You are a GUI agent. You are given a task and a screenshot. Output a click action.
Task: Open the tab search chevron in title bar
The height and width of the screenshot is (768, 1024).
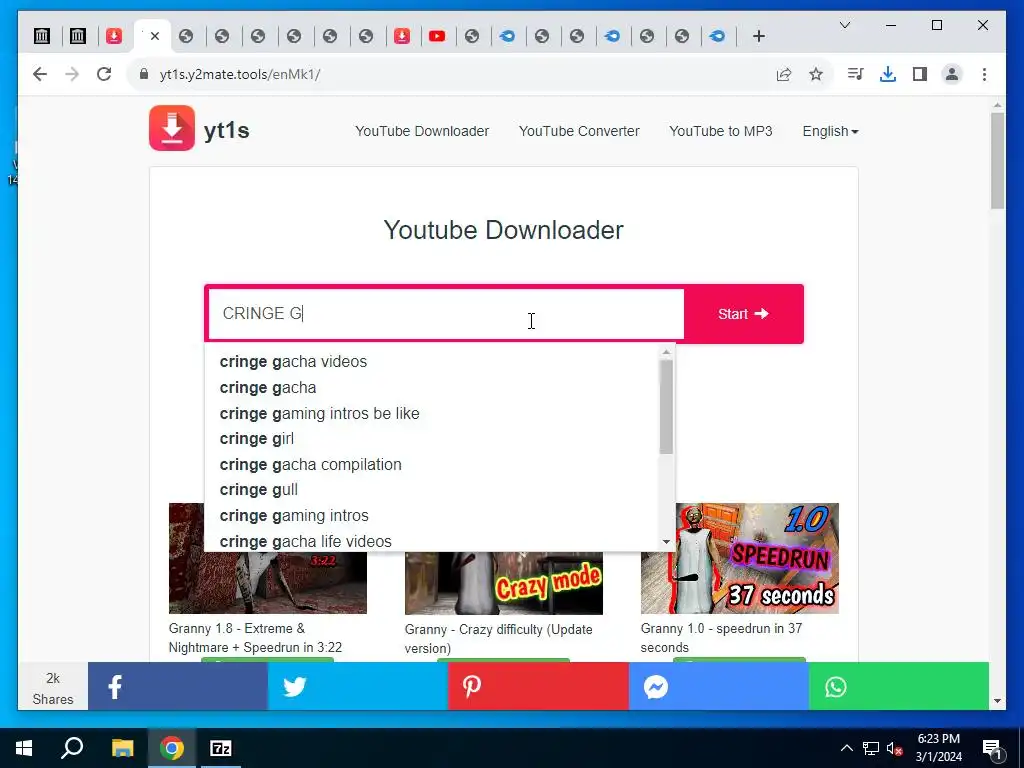pyautogui.click(x=844, y=25)
